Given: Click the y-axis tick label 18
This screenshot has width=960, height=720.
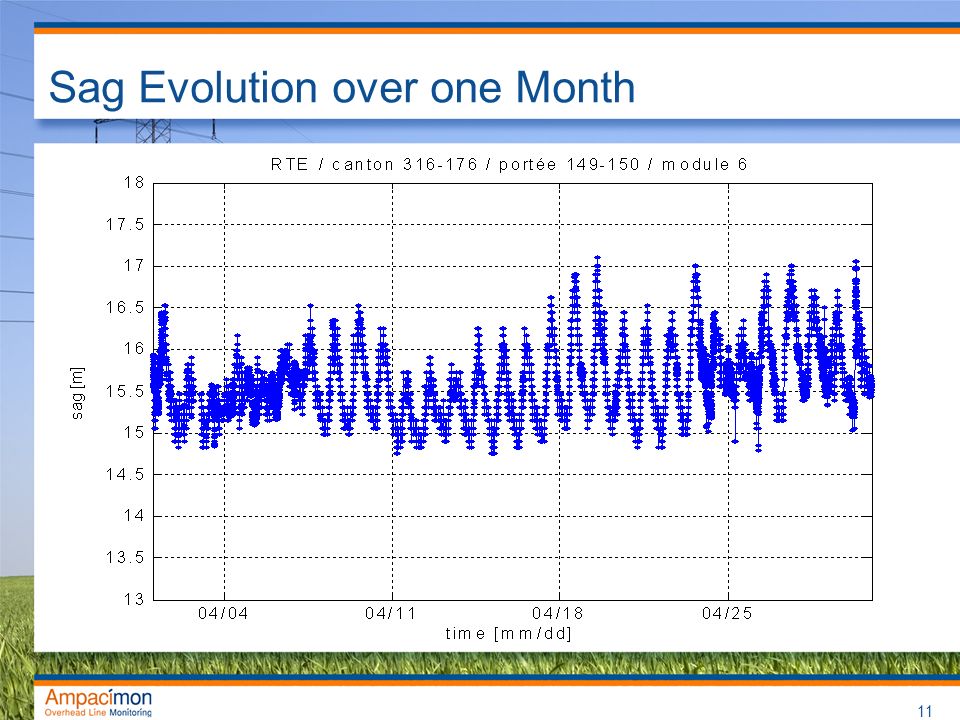Looking at the screenshot, I should pyautogui.click(x=134, y=182).
